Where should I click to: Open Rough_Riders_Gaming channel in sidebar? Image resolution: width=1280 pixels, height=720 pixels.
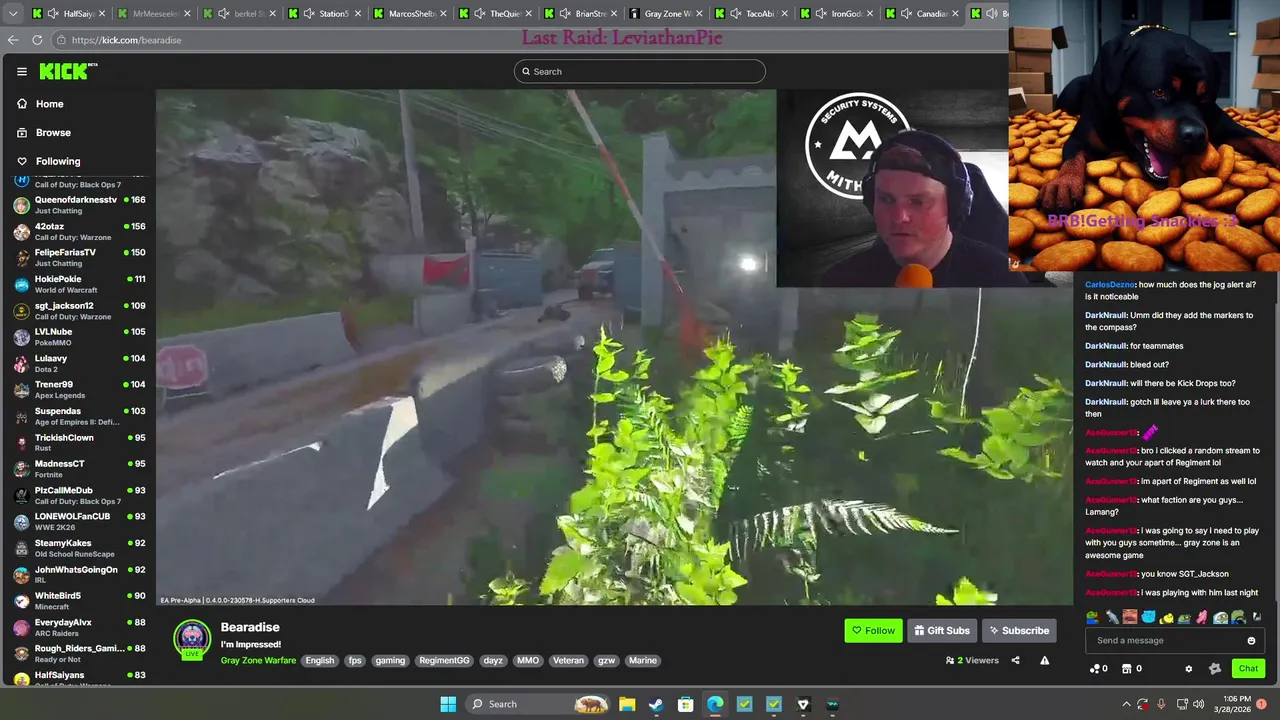click(78, 653)
